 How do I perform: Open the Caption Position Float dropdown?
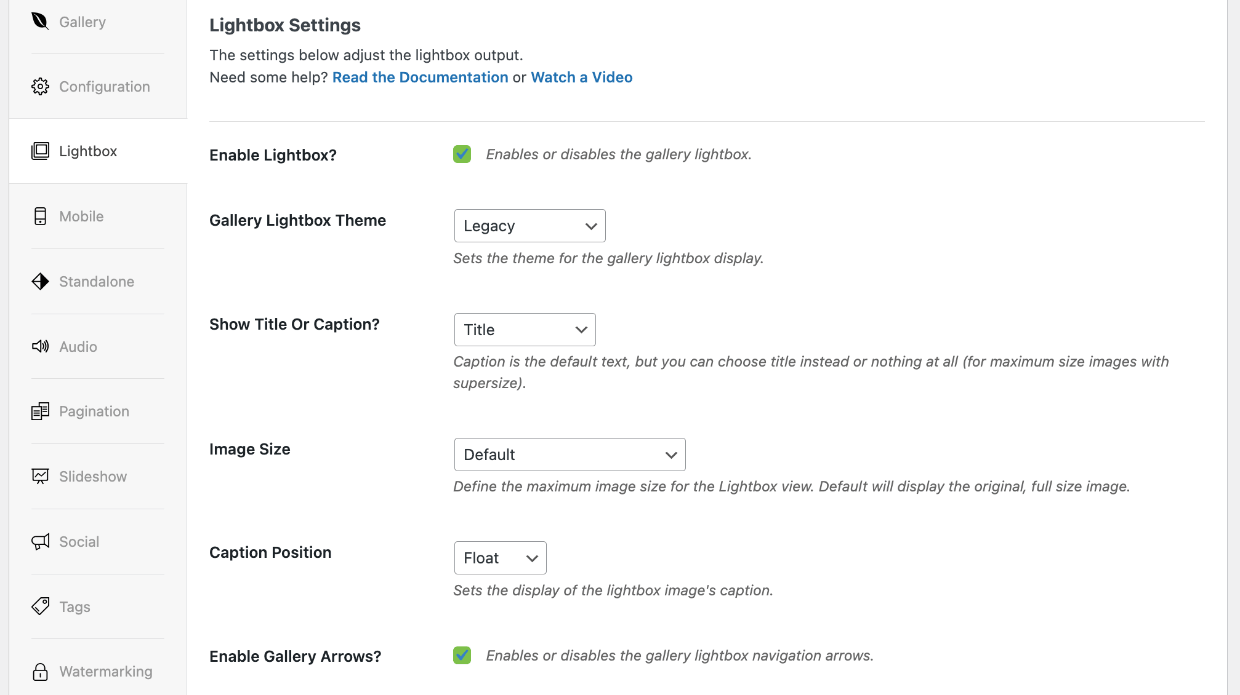500,558
